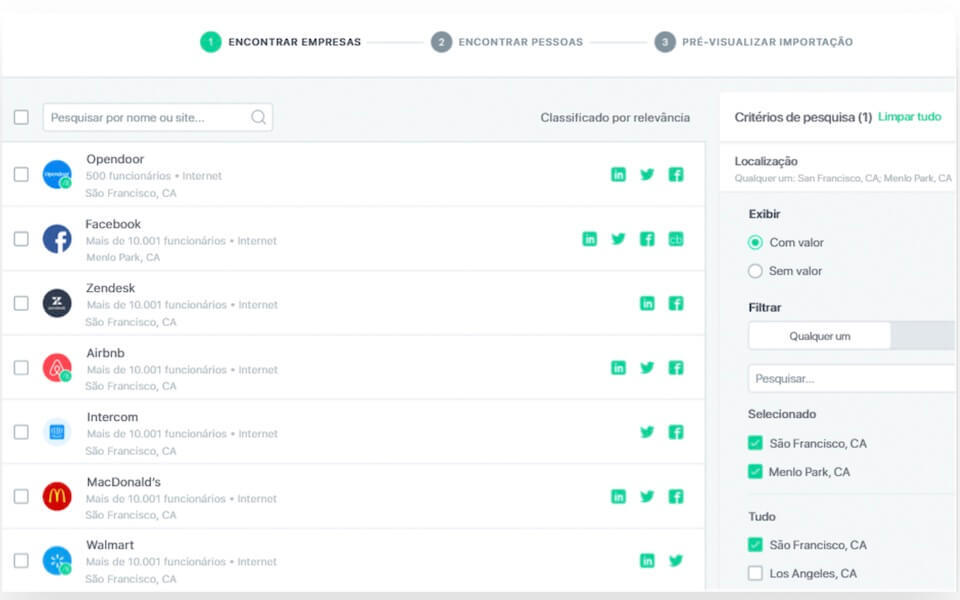The height and width of the screenshot is (600, 960).
Task: Open Walmart's Twitter icon
Action: point(676,560)
